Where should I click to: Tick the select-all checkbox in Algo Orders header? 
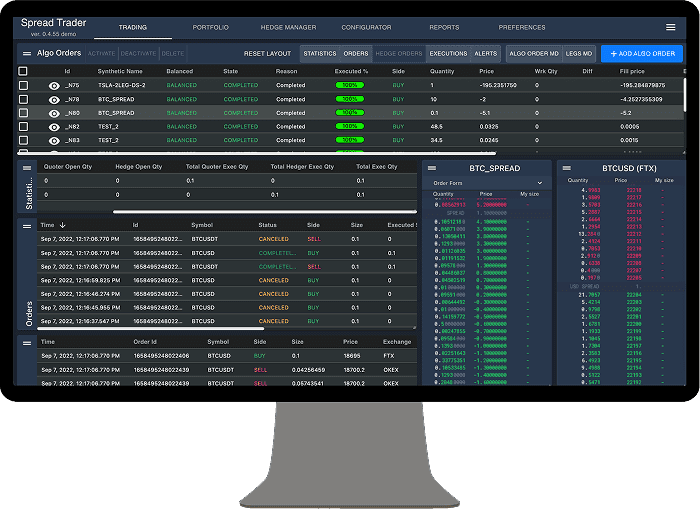click(23, 72)
